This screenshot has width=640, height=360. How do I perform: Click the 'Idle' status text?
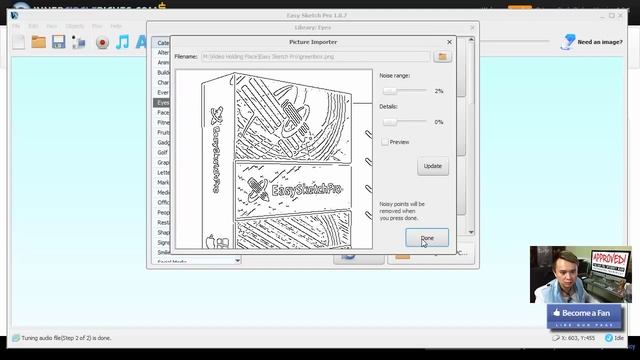(619, 338)
